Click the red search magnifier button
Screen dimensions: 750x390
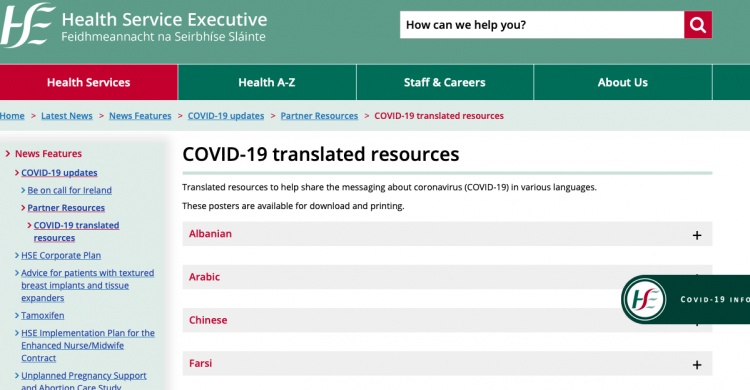(698, 25)
